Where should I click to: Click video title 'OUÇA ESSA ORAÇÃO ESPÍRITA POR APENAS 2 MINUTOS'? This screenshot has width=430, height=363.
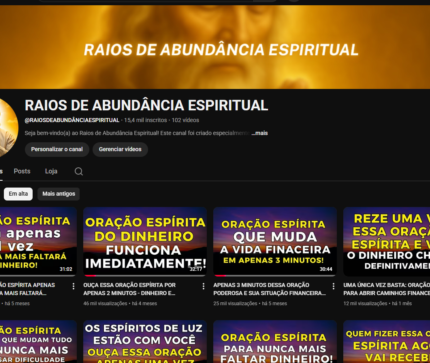[129, 289]
